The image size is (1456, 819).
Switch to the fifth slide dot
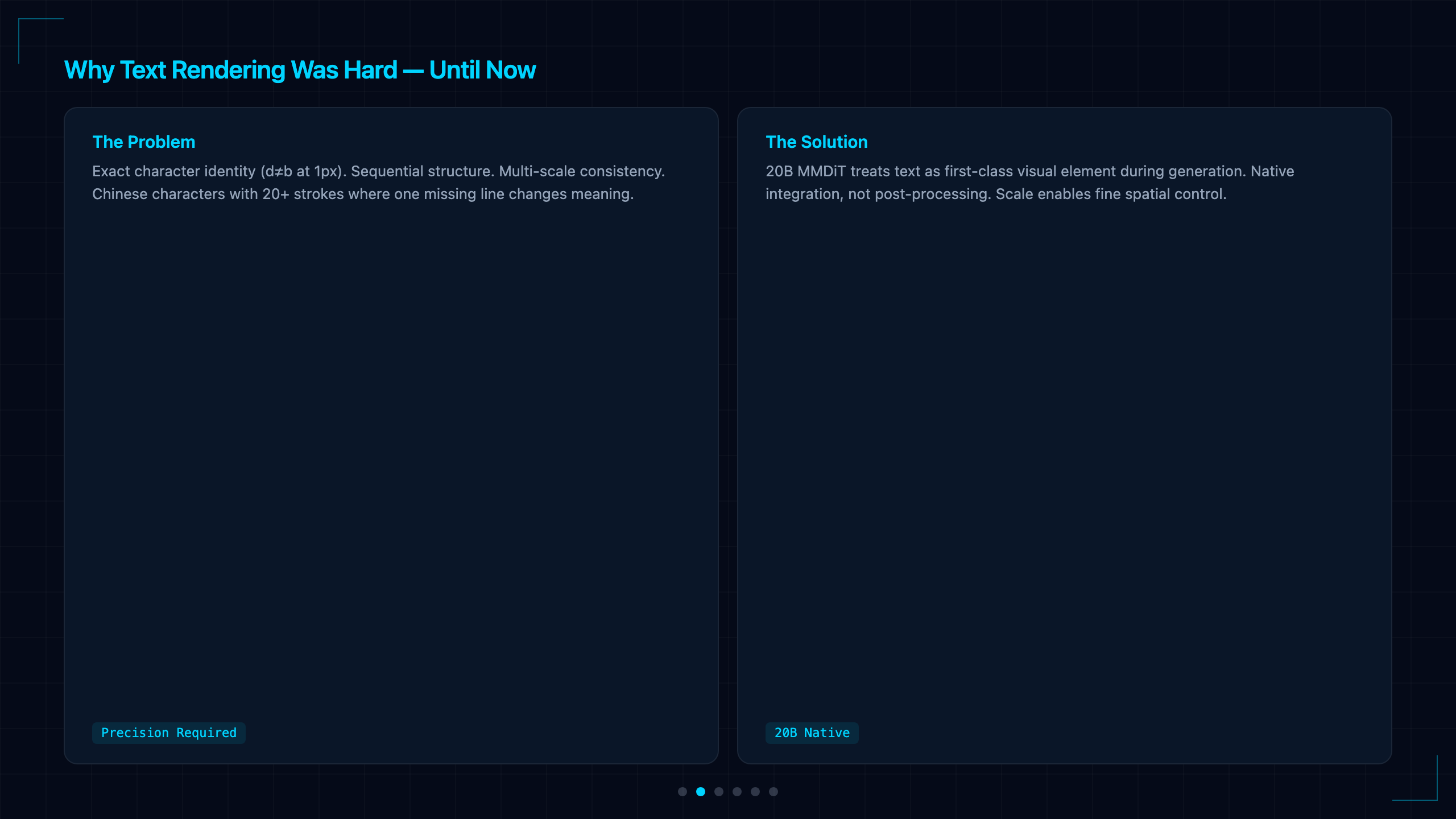[x=755, y=792]
